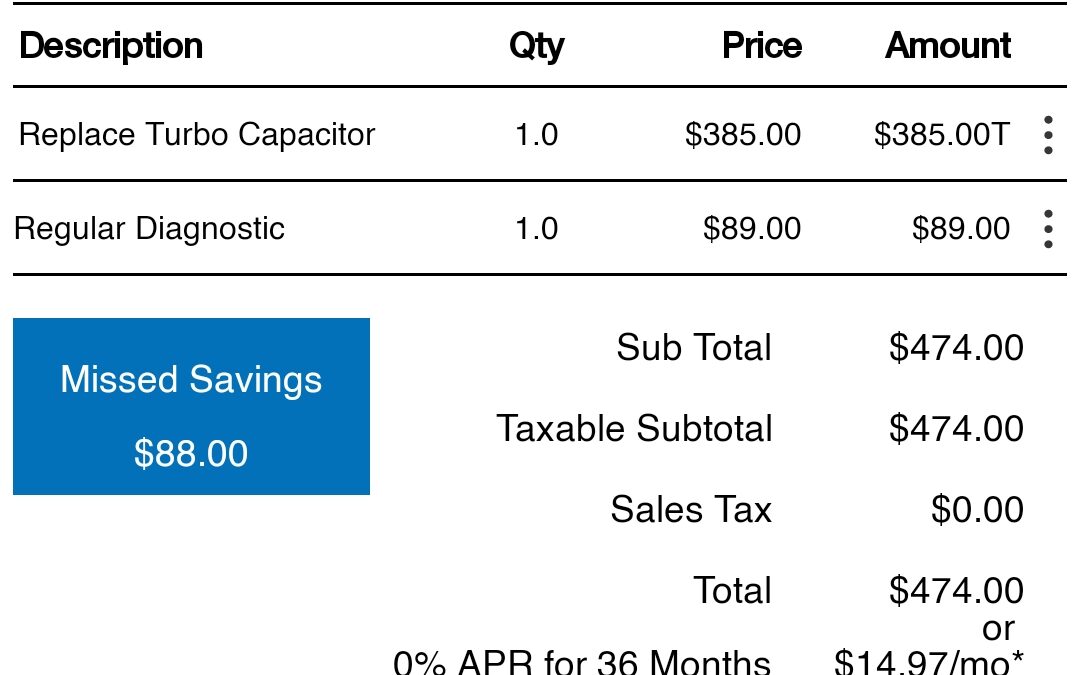Screen dimensions: 1080x675
Task: Click the Taxable Subtotal label
Action: pos(635,429)
